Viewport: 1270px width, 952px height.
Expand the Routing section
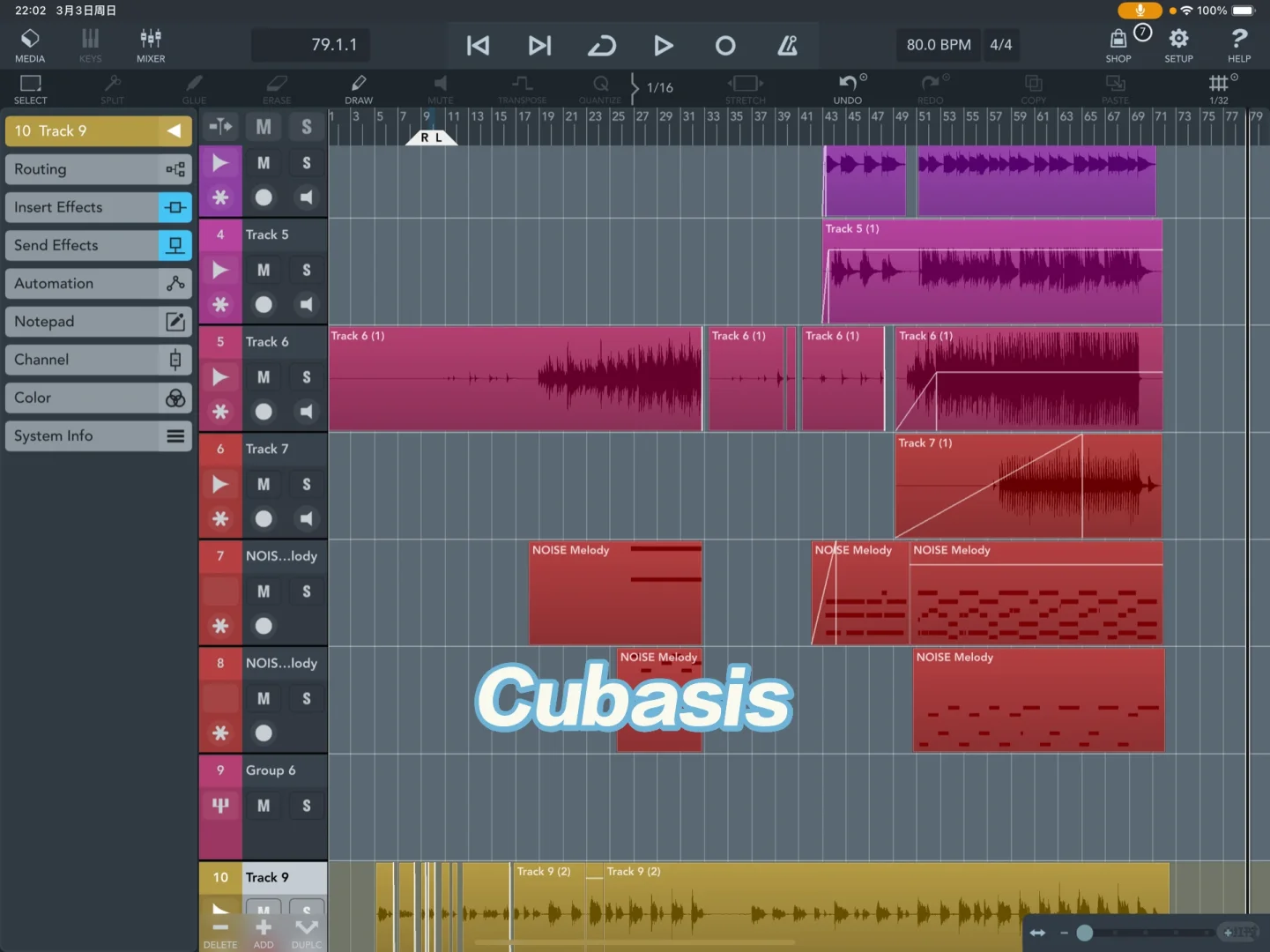pos(98,169)
